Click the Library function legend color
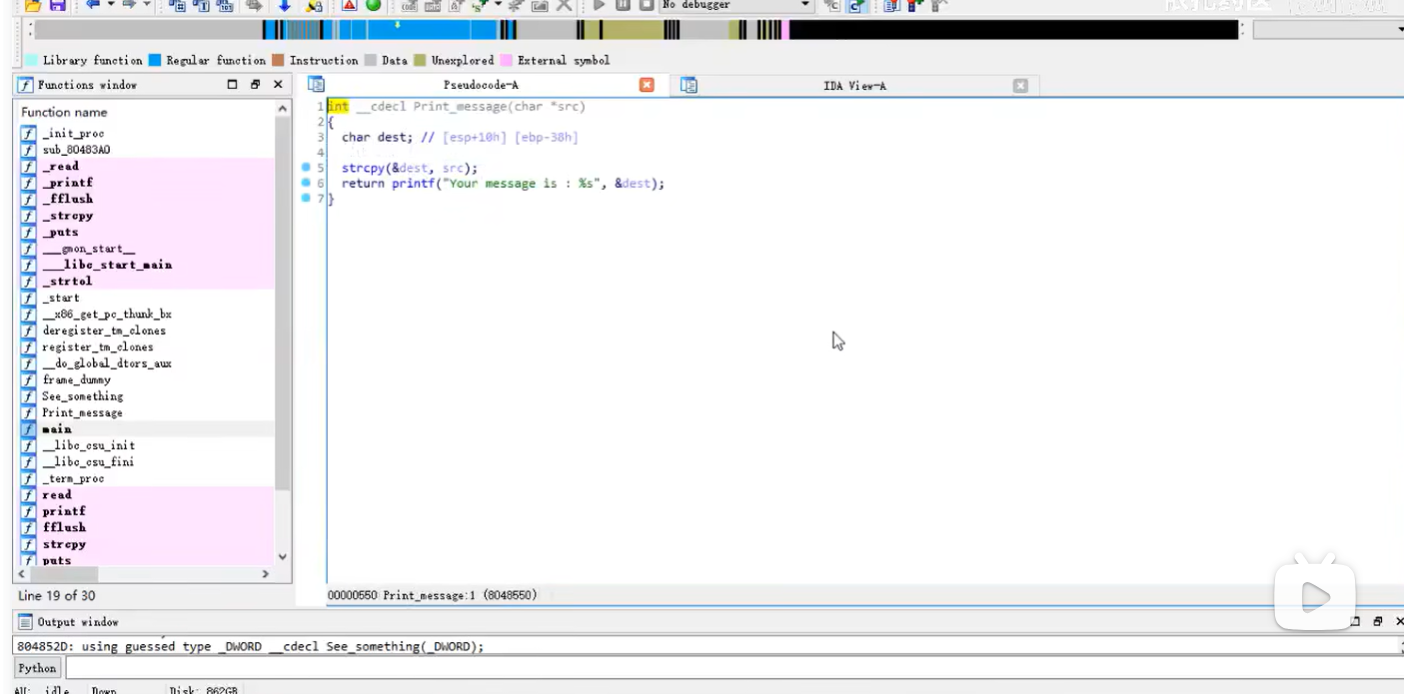This screenshot has width=1404, height=694. click(x=31, y=61)
